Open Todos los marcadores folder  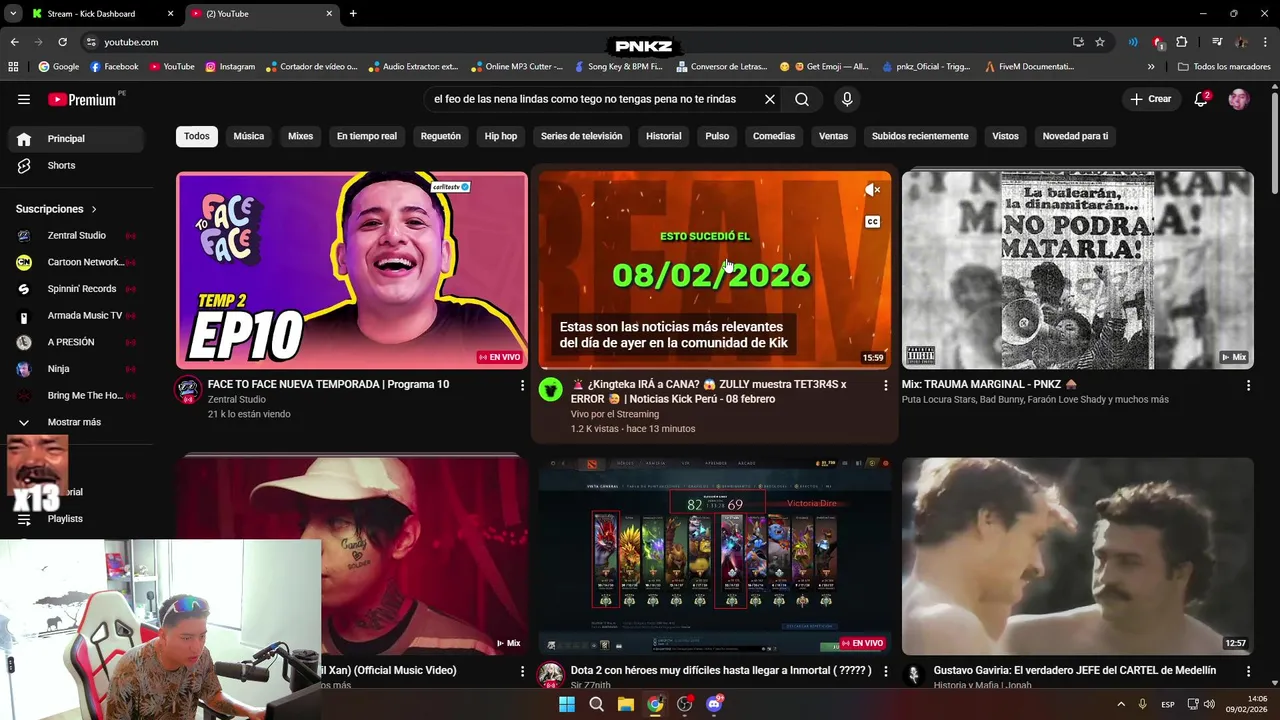(x=1224, y=67)
